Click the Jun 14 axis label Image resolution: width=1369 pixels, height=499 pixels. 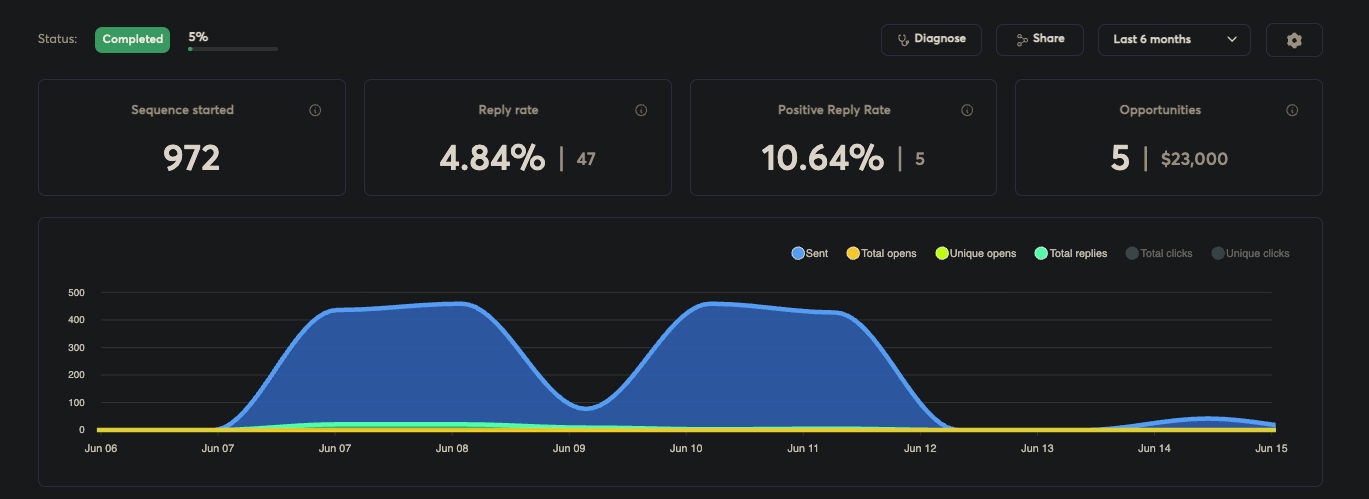1154,449
